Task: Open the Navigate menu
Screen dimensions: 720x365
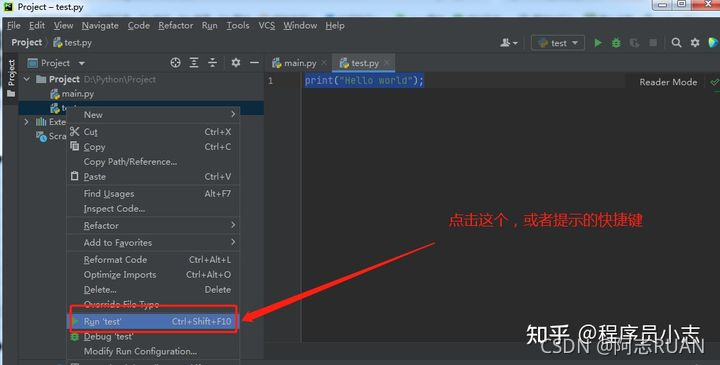Action: click(100, 26)
